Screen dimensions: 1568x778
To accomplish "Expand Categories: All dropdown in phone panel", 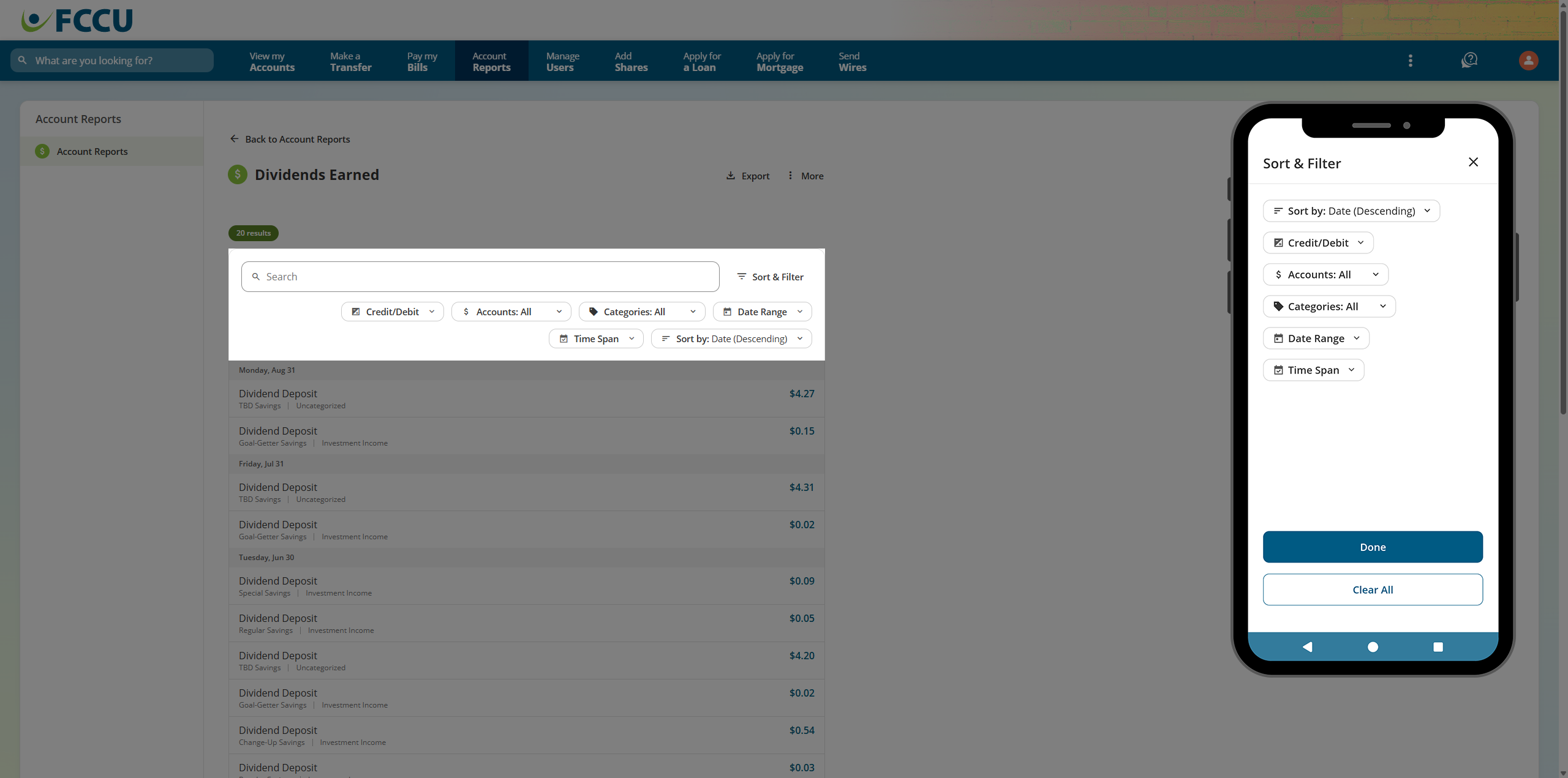I will (1329, 306).
